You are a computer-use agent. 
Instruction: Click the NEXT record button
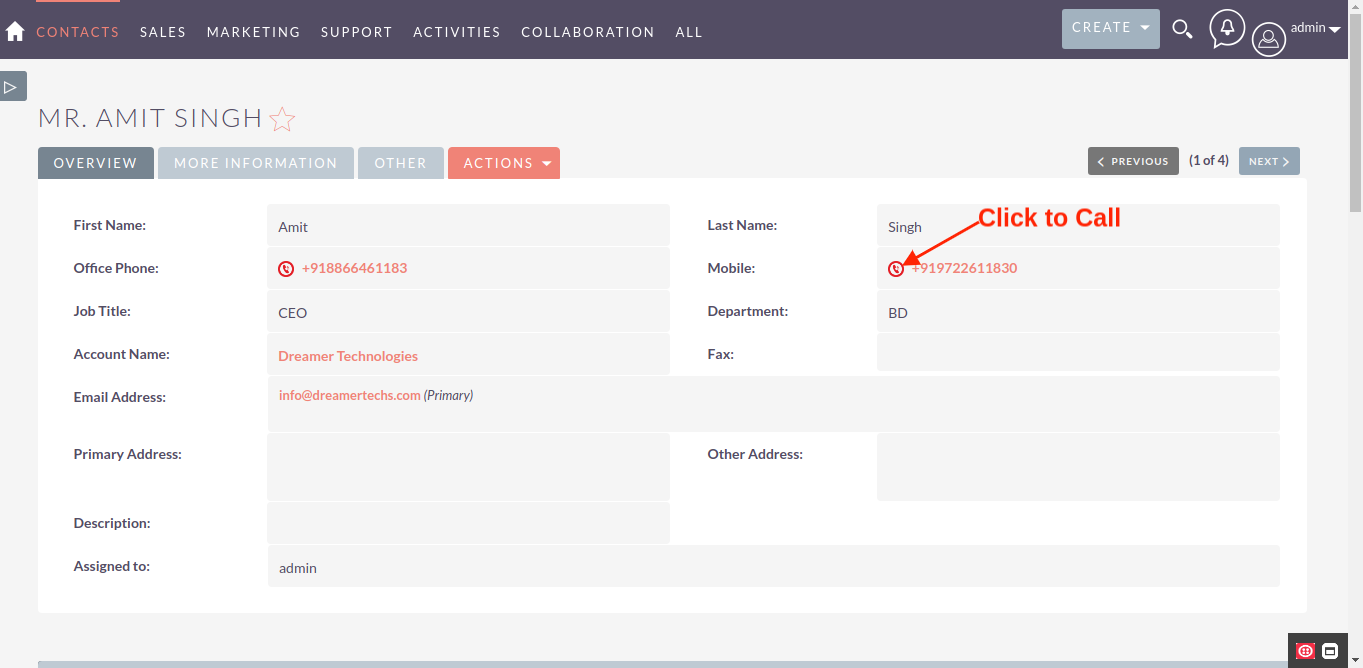[1268, 160]
